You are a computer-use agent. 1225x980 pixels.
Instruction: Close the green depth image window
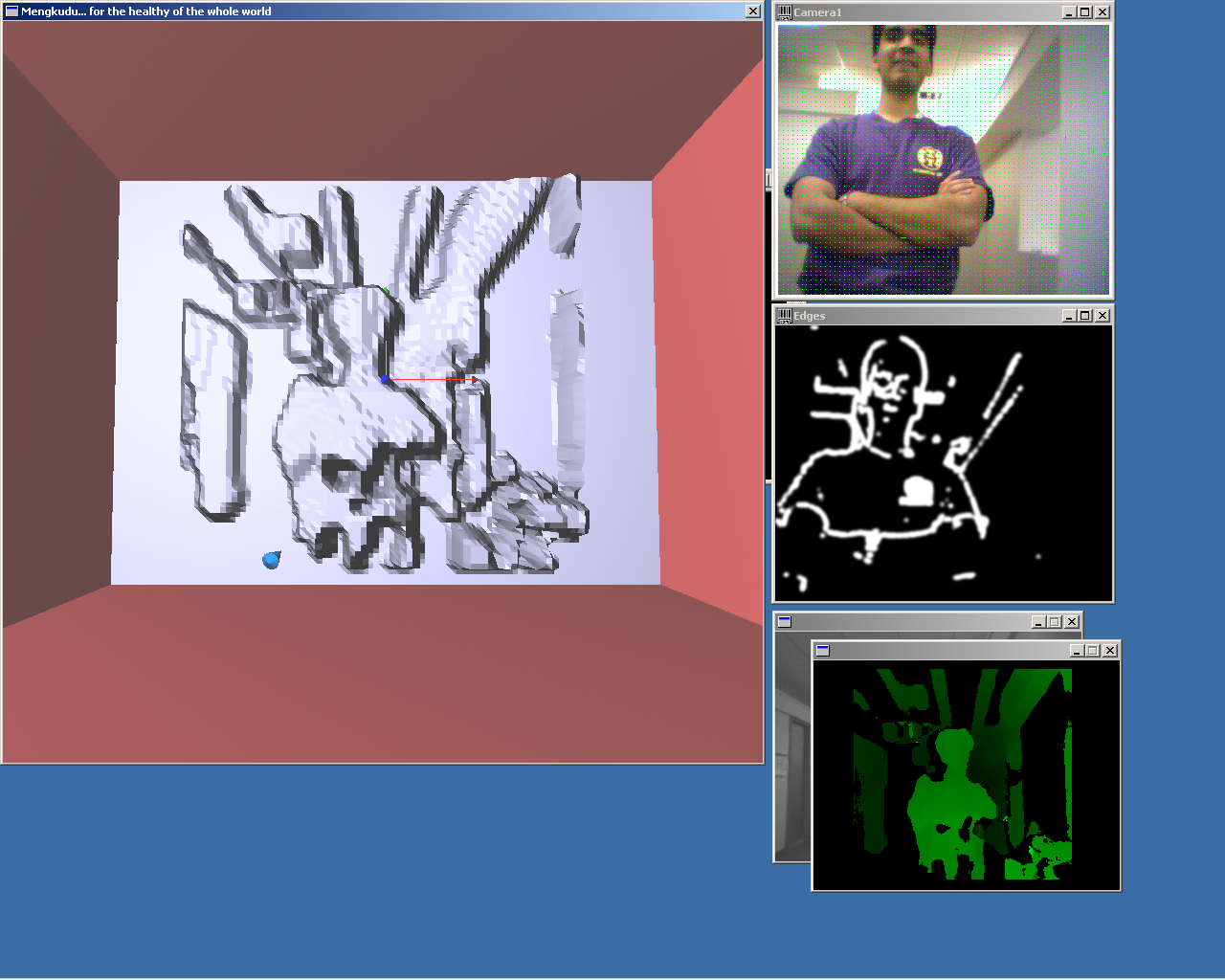point(1110,651)
